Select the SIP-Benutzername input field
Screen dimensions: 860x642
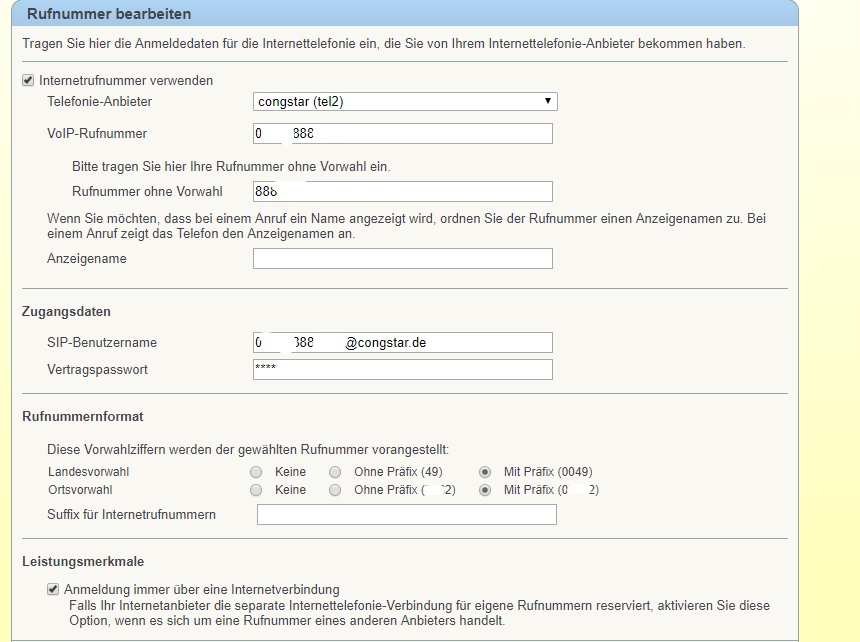(402, 343)
